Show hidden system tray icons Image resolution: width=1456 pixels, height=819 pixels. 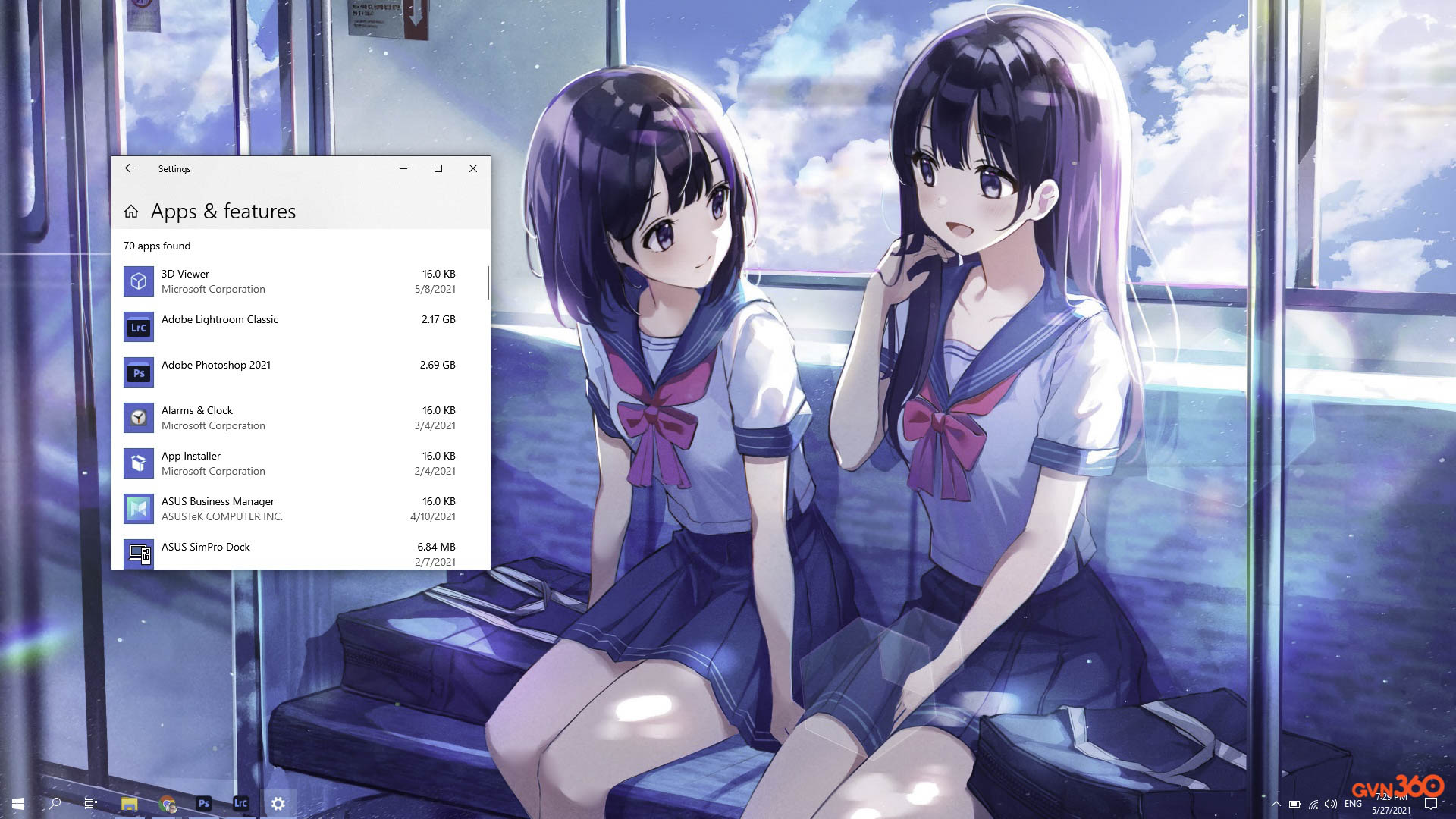coord(1276,804)
